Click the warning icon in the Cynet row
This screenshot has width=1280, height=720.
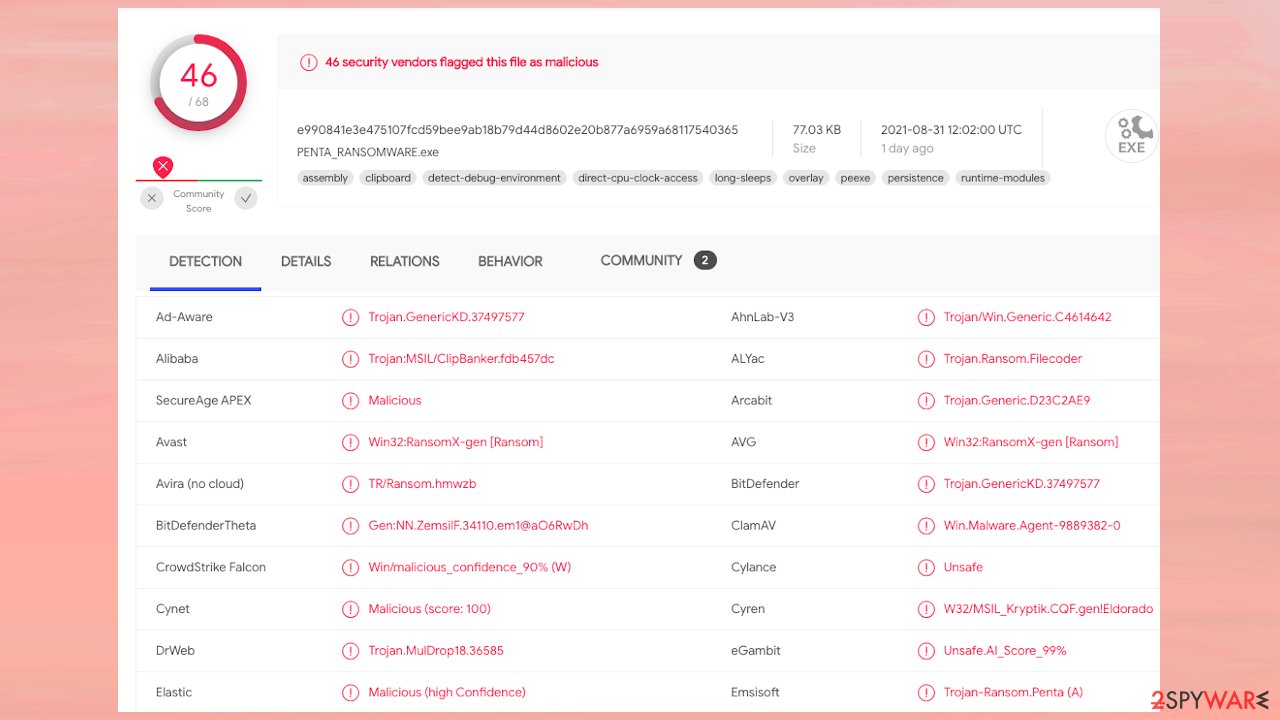click(x=350, y=609)
